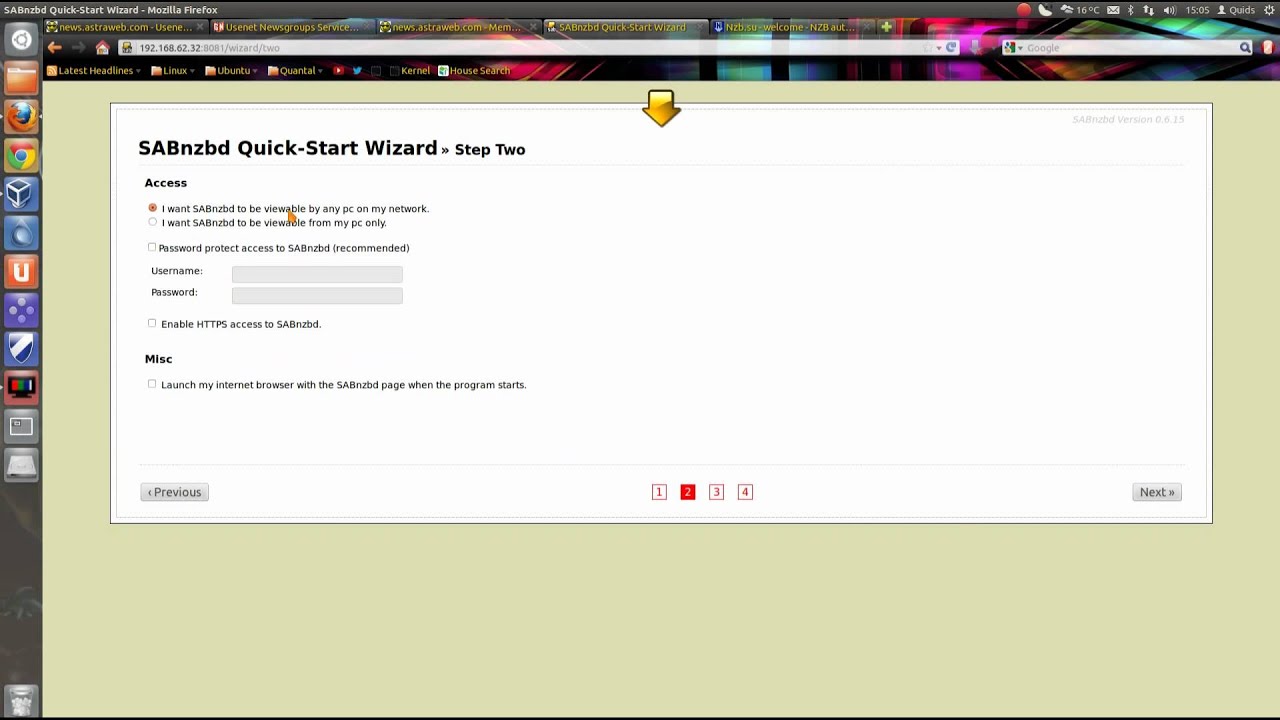Open the sound volume indicator
Screen dimensions: 1280x720
pos(1169,10)
